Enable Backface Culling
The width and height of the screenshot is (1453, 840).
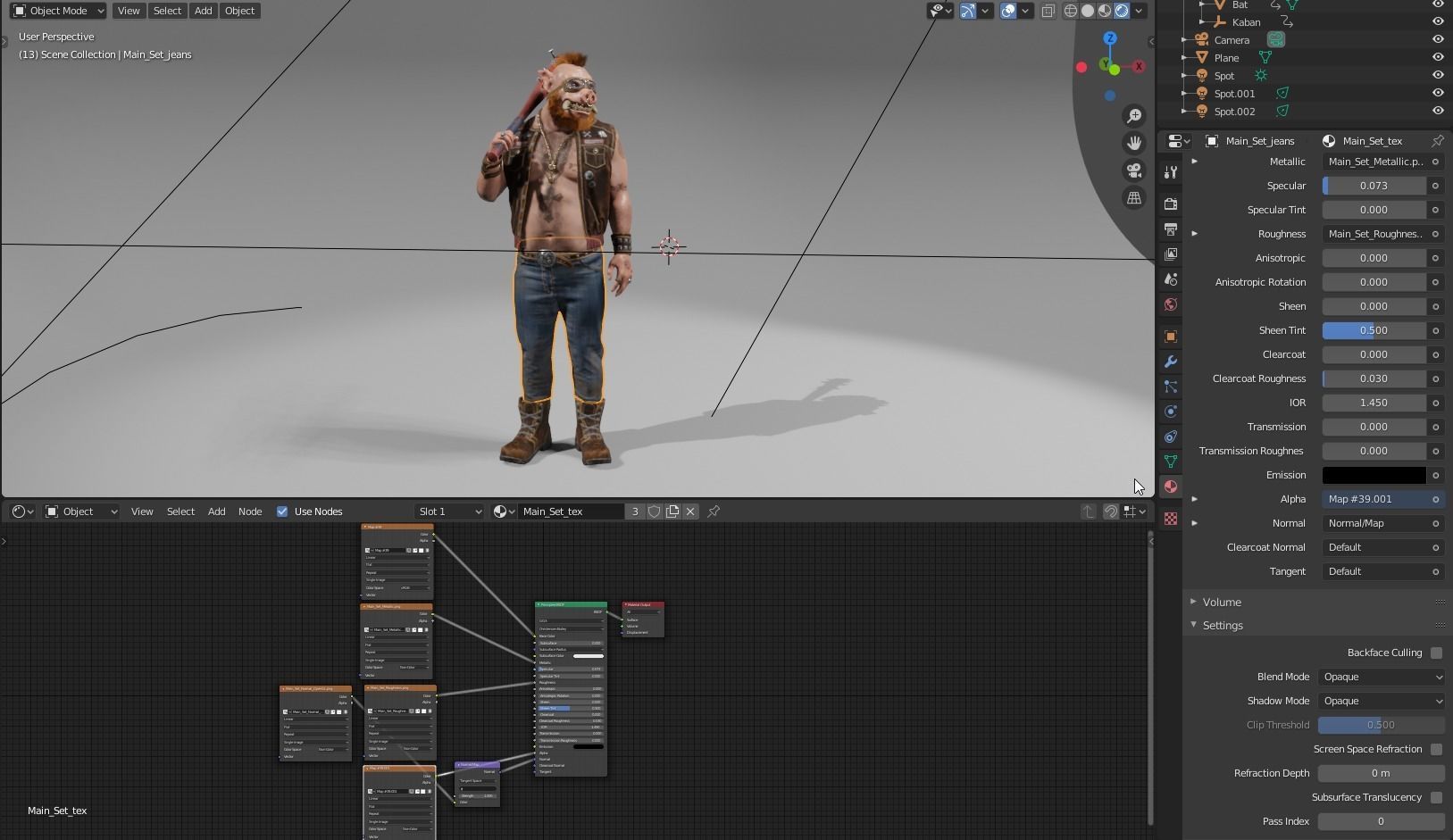click(x=1436, y=653)
